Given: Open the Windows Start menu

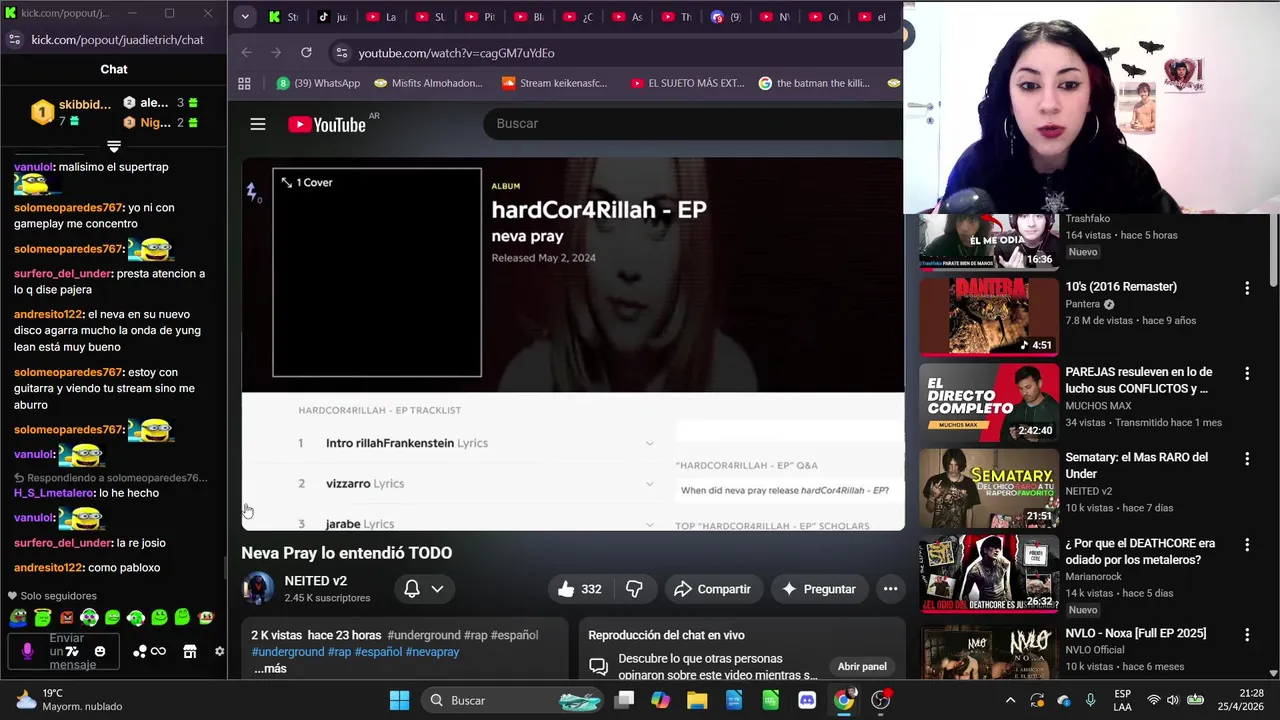Looking at the screenshot, I should (x=399, y=700).
